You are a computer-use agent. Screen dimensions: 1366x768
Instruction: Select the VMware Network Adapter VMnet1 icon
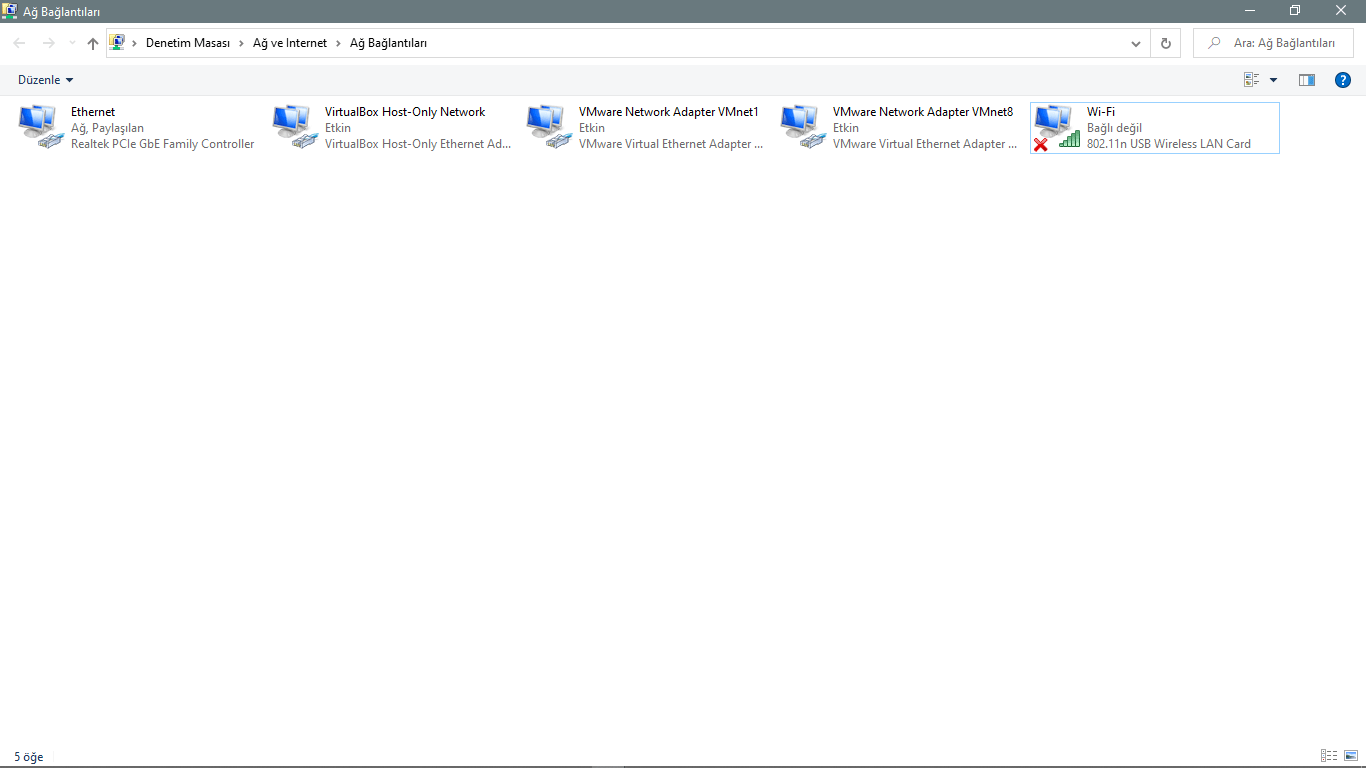point(550,127)
